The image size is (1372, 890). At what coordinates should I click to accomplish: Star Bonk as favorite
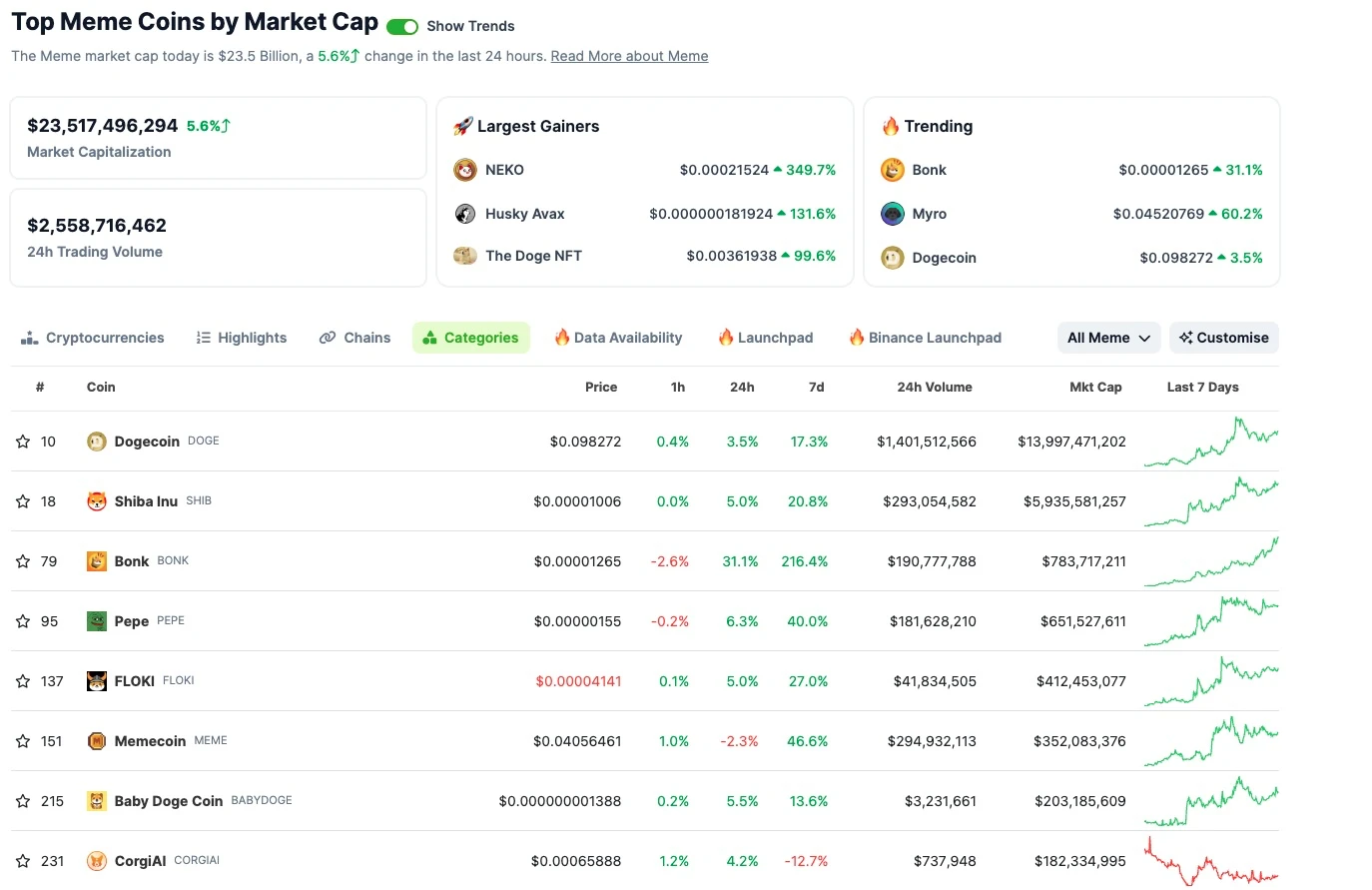pos(23,561)
